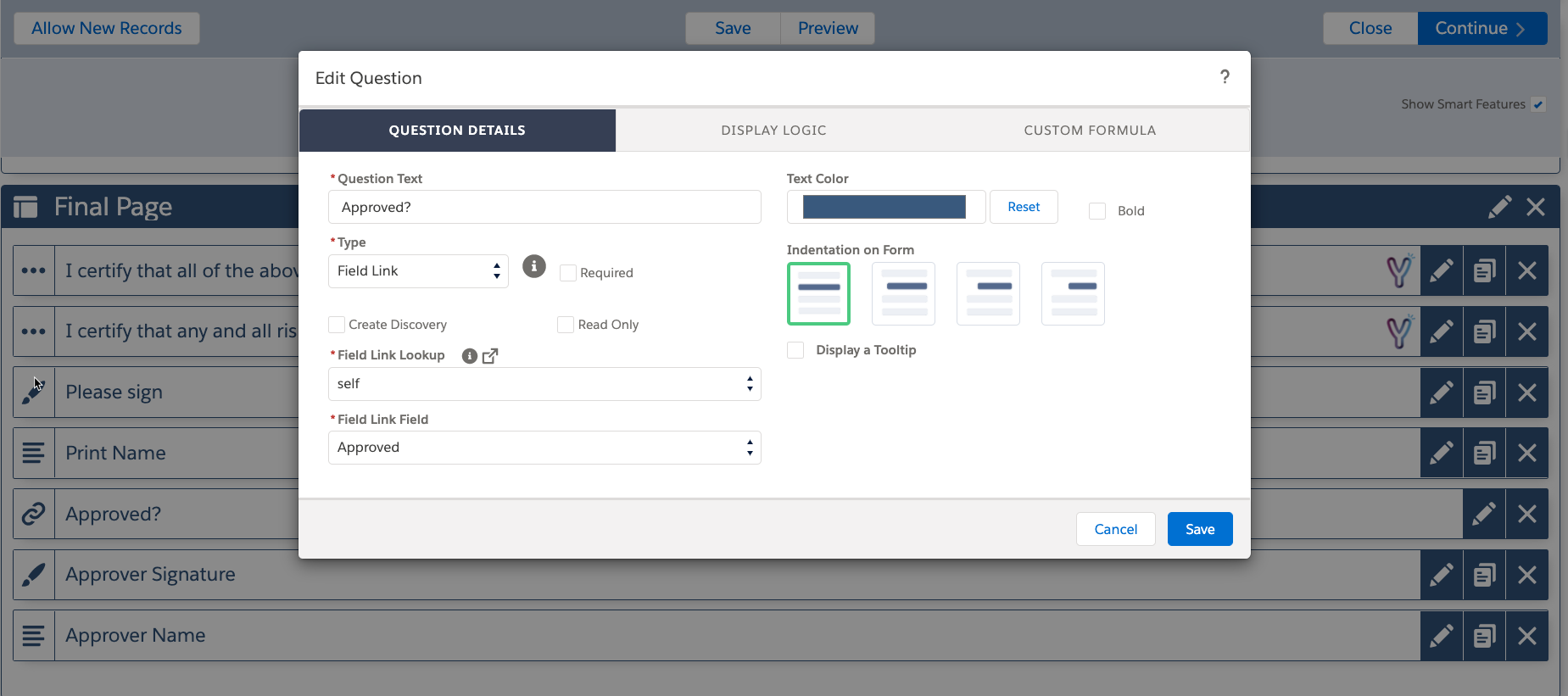
Task: Toggle the Bold checkbox
Action: [1097, 211]
